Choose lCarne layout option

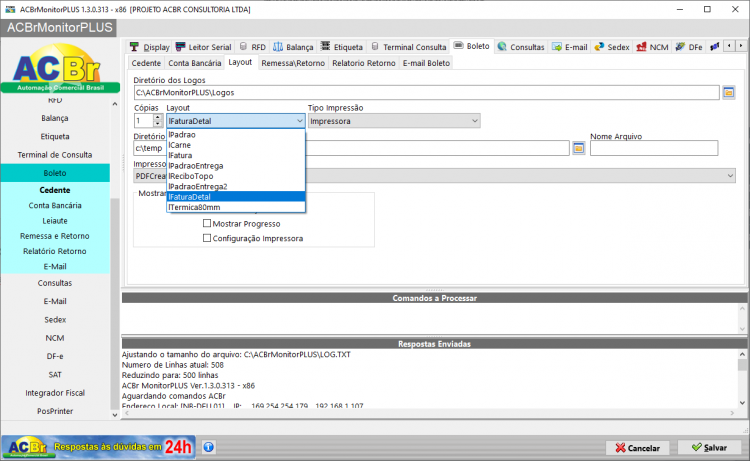pyautogui.click(x=236, y=145)
